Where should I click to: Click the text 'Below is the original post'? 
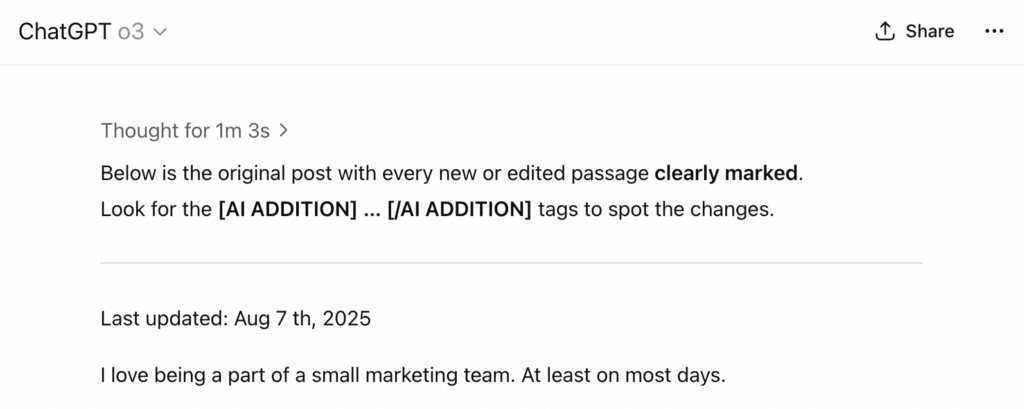point(223,173)
